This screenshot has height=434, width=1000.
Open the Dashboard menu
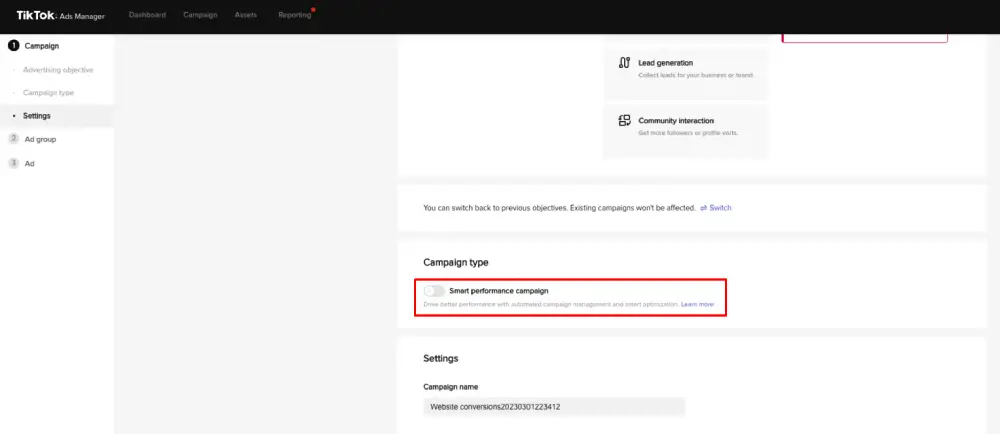pos(147,15)
